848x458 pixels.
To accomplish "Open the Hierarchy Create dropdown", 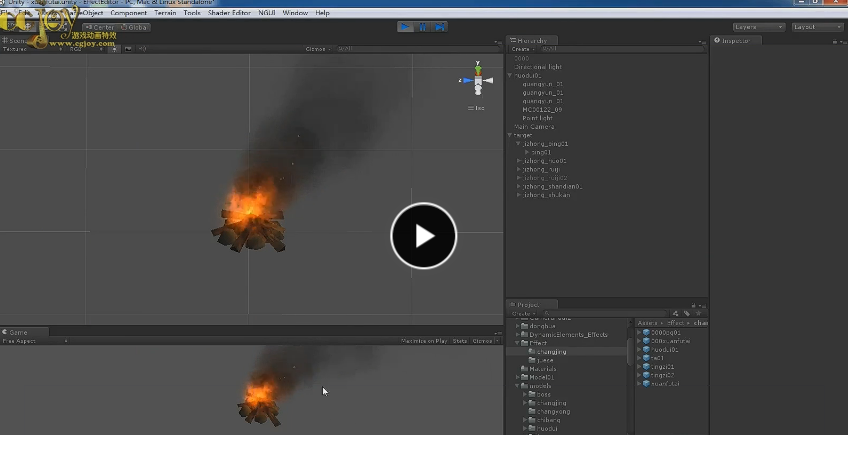I will pos(522,49).
